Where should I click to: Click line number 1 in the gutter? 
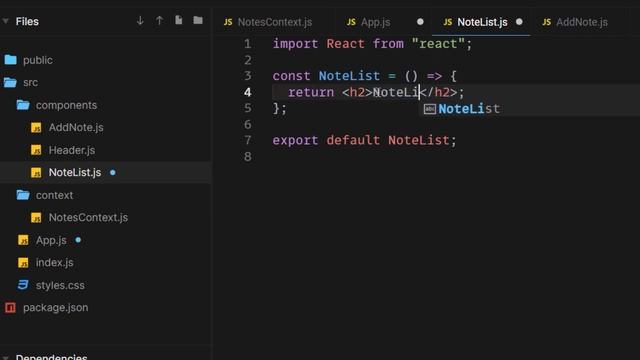click(x=248, y=44)
